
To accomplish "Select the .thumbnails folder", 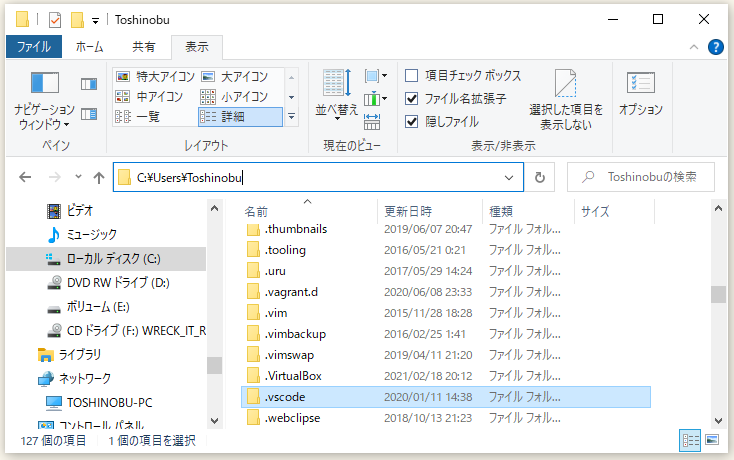I will click(286, 229).
